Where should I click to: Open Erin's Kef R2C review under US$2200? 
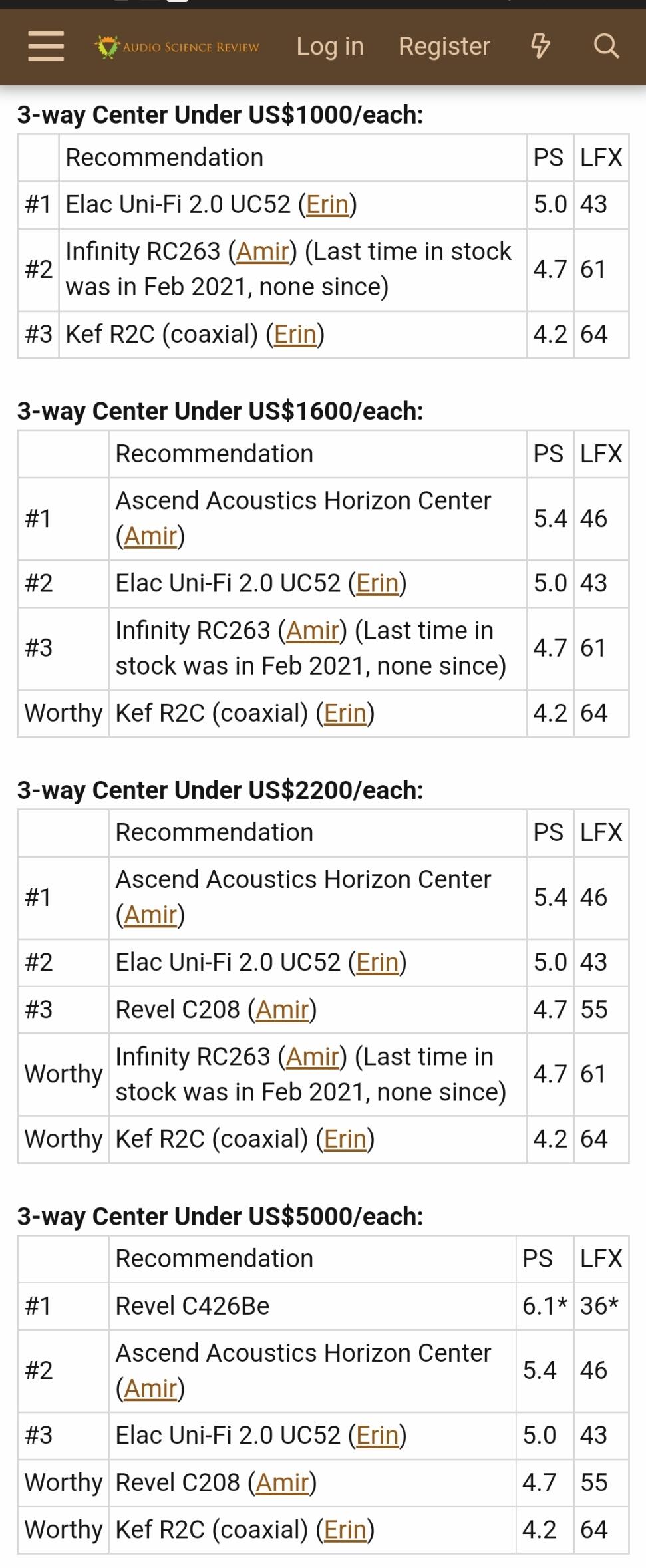pyautogui.click(x=345, y=1138)
